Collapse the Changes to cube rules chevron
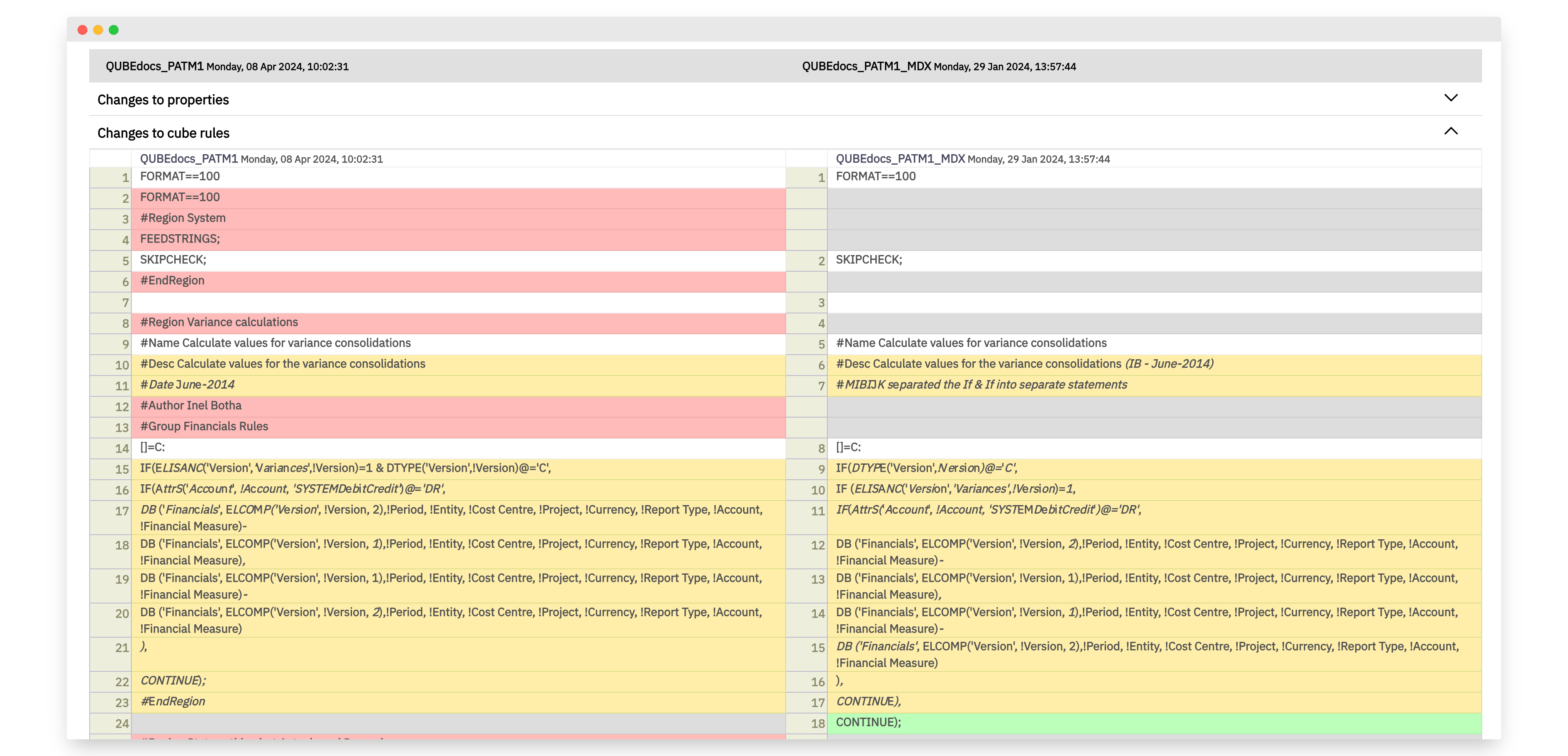1568x756 pixels. 1450,131
